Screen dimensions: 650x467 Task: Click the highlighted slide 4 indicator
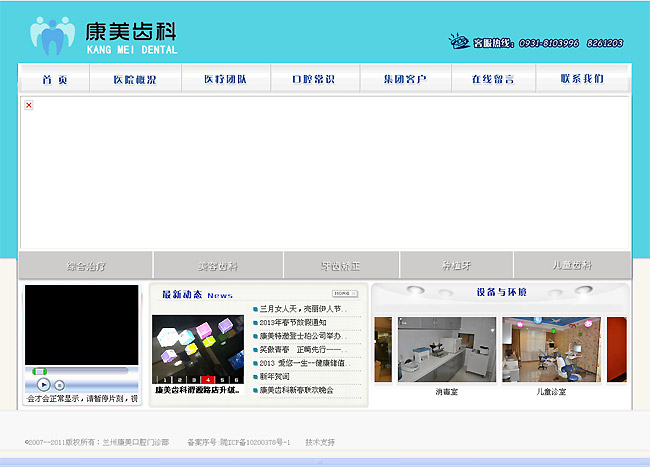tap(208, 380)
